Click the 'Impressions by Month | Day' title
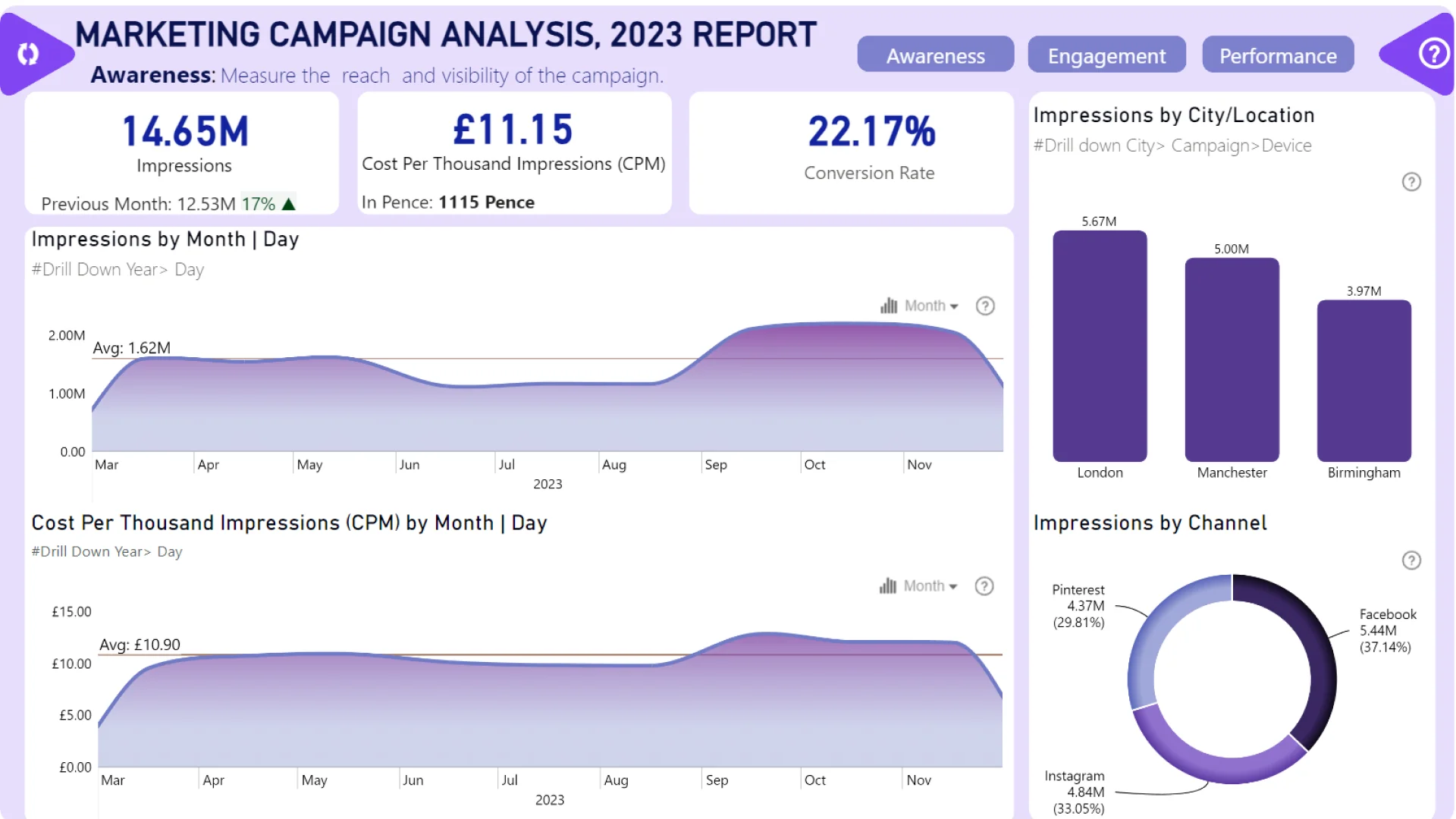Screen dimensions: 1456x819 tap(165, 240)
